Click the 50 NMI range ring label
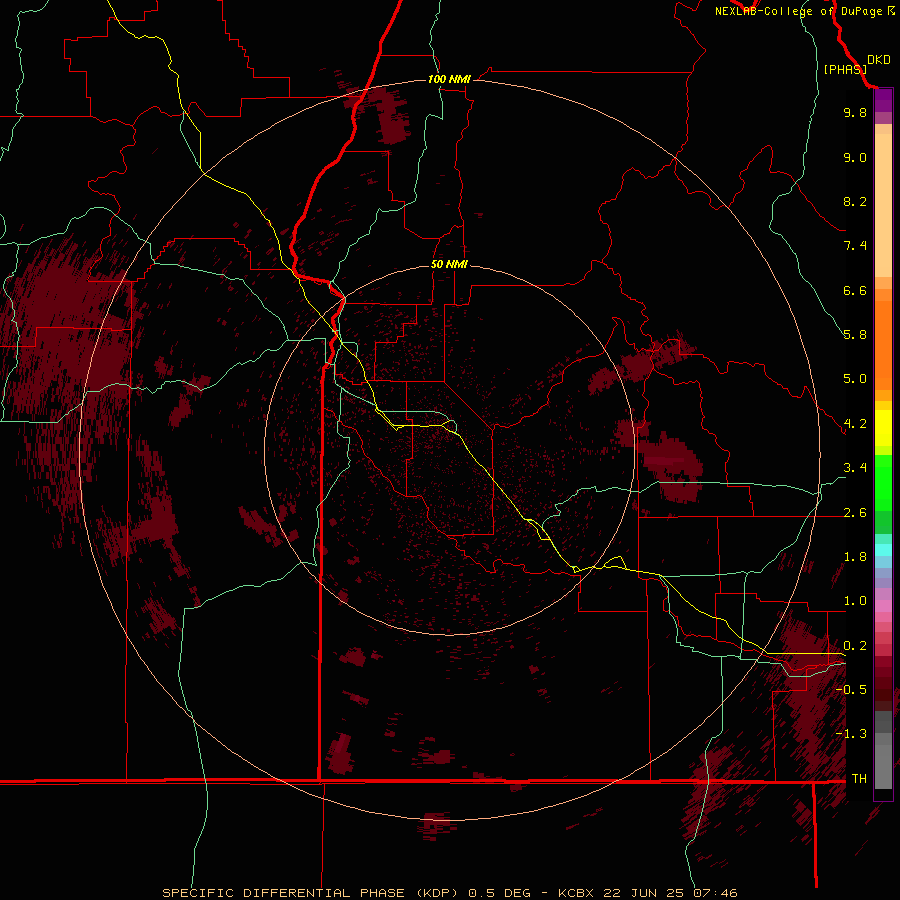Image resolution: width=900 pixels, height=900 pixels. tap(449, 264)
